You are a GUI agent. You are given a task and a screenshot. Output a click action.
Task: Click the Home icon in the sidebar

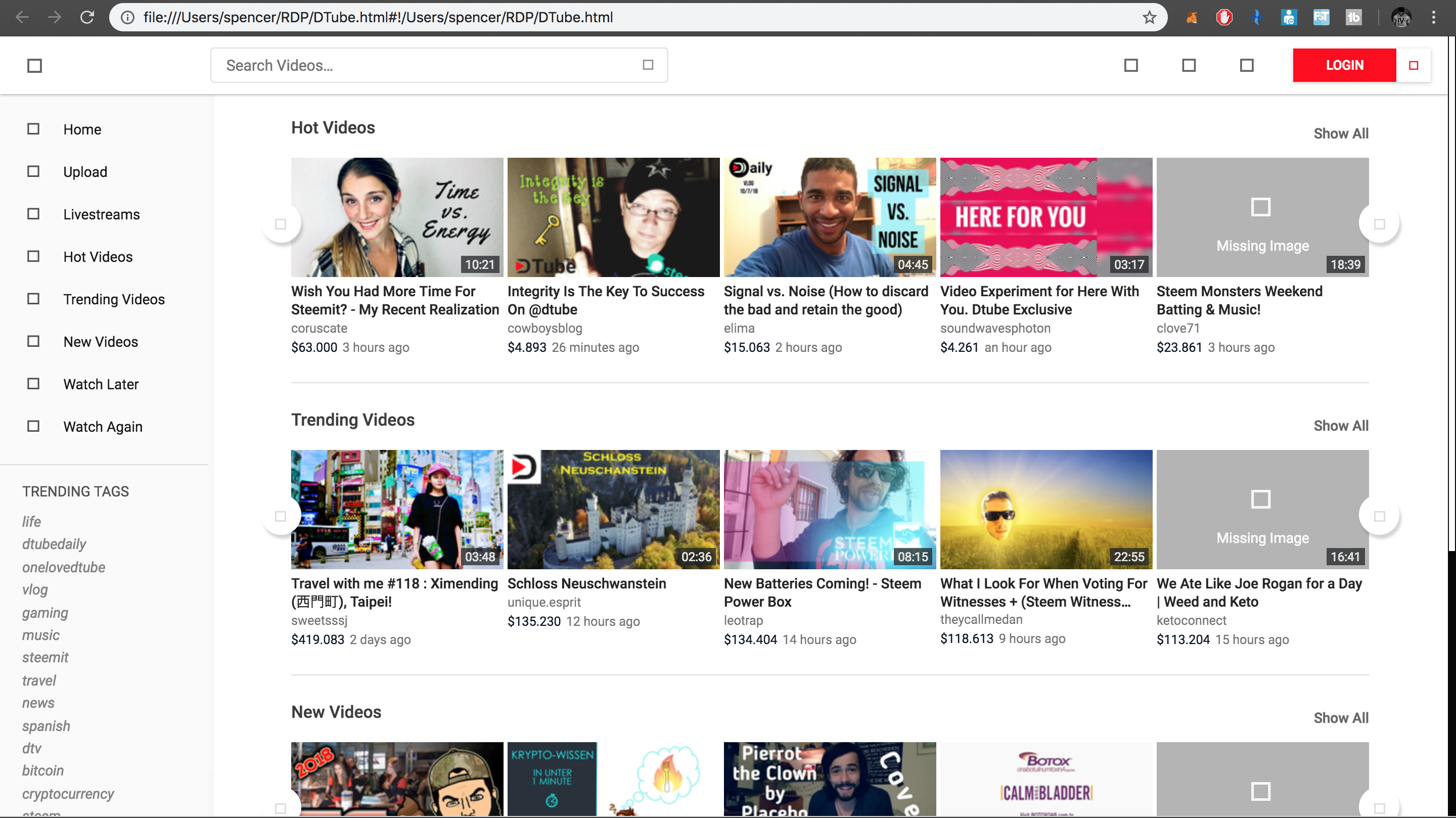33,129
